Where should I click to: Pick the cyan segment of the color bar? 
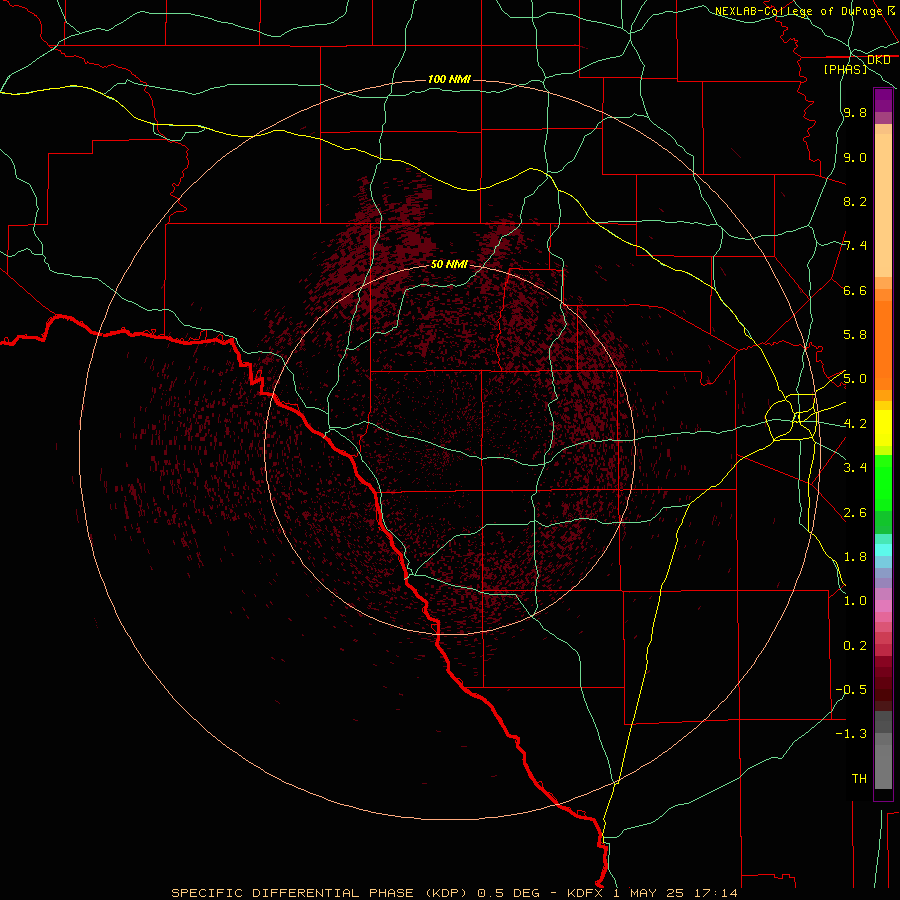pos(883,549)
